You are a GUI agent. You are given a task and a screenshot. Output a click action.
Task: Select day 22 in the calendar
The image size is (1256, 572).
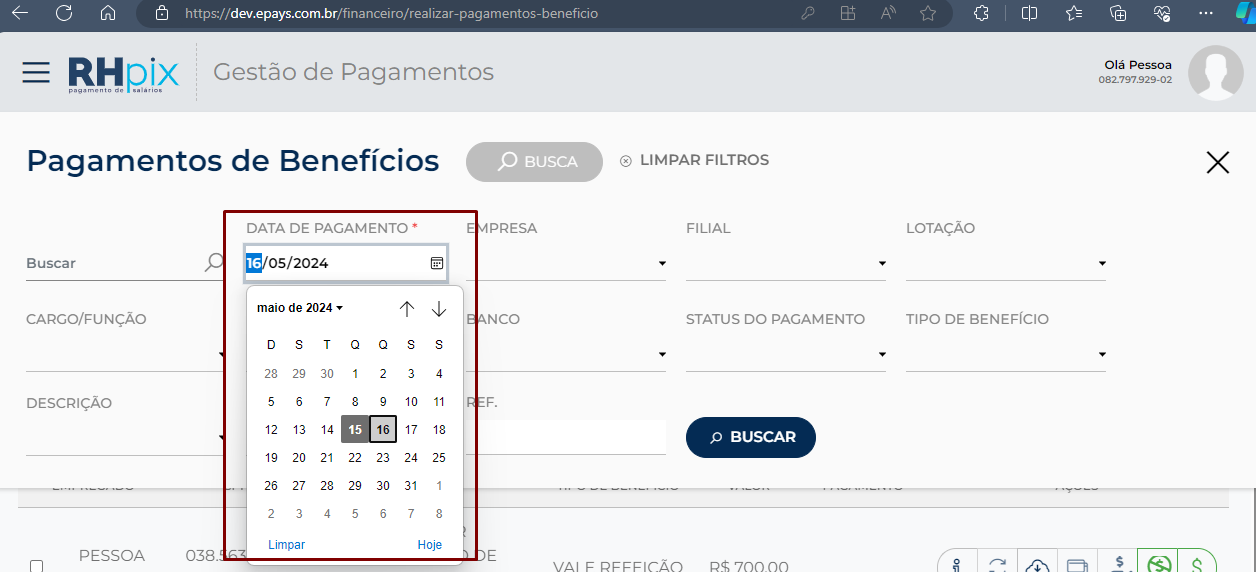pyautogui.click(x=355, y=457)
